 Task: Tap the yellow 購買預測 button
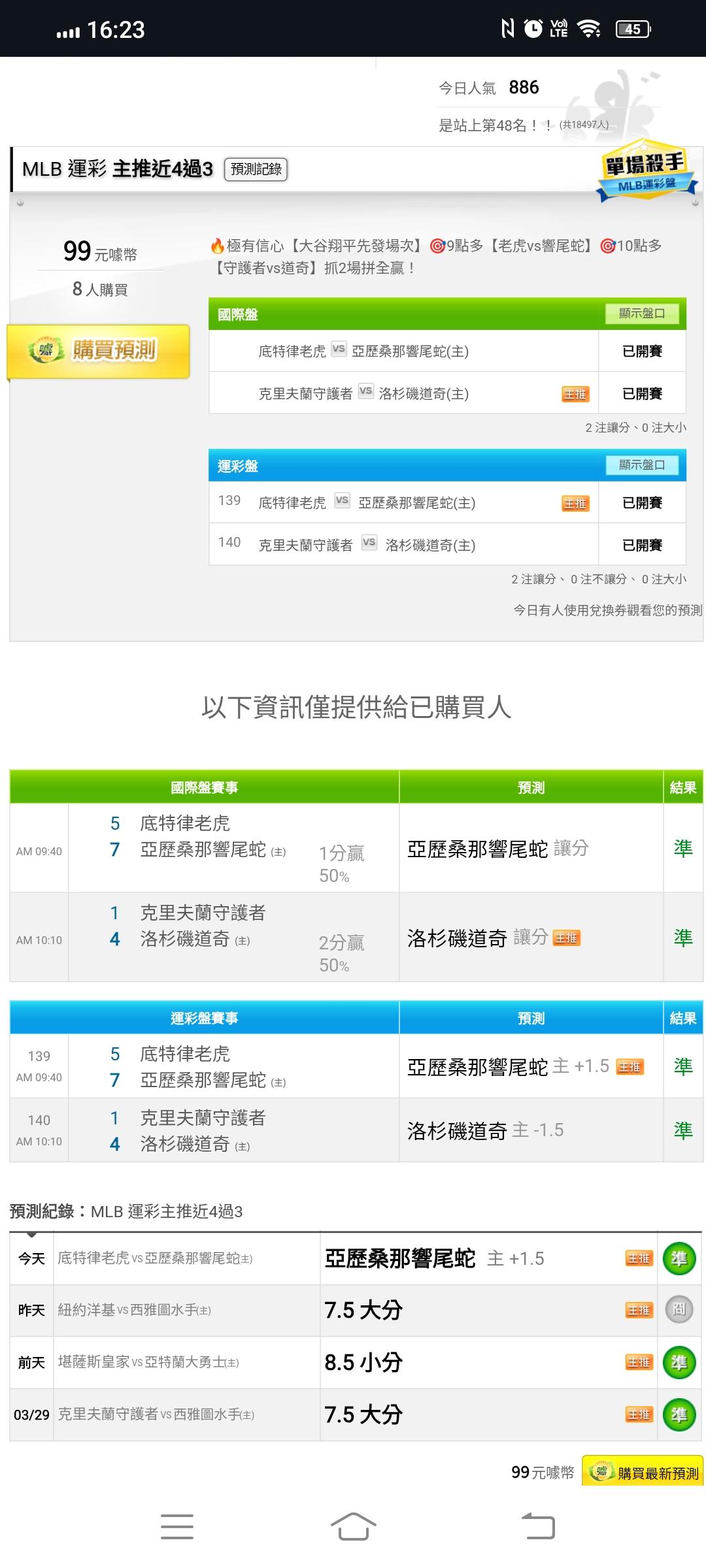(x=99, y=351)
